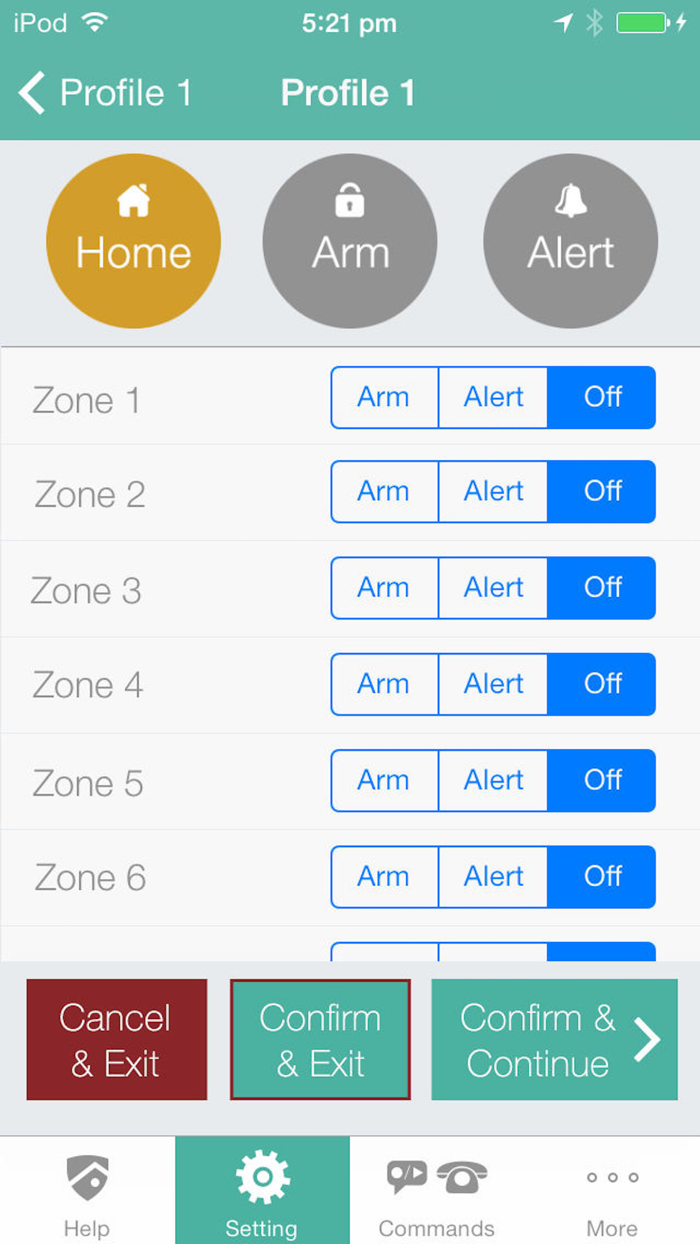Open Commands via the telephone icon
This screenshot has width=700, height=1244.
pos(461,1177)
